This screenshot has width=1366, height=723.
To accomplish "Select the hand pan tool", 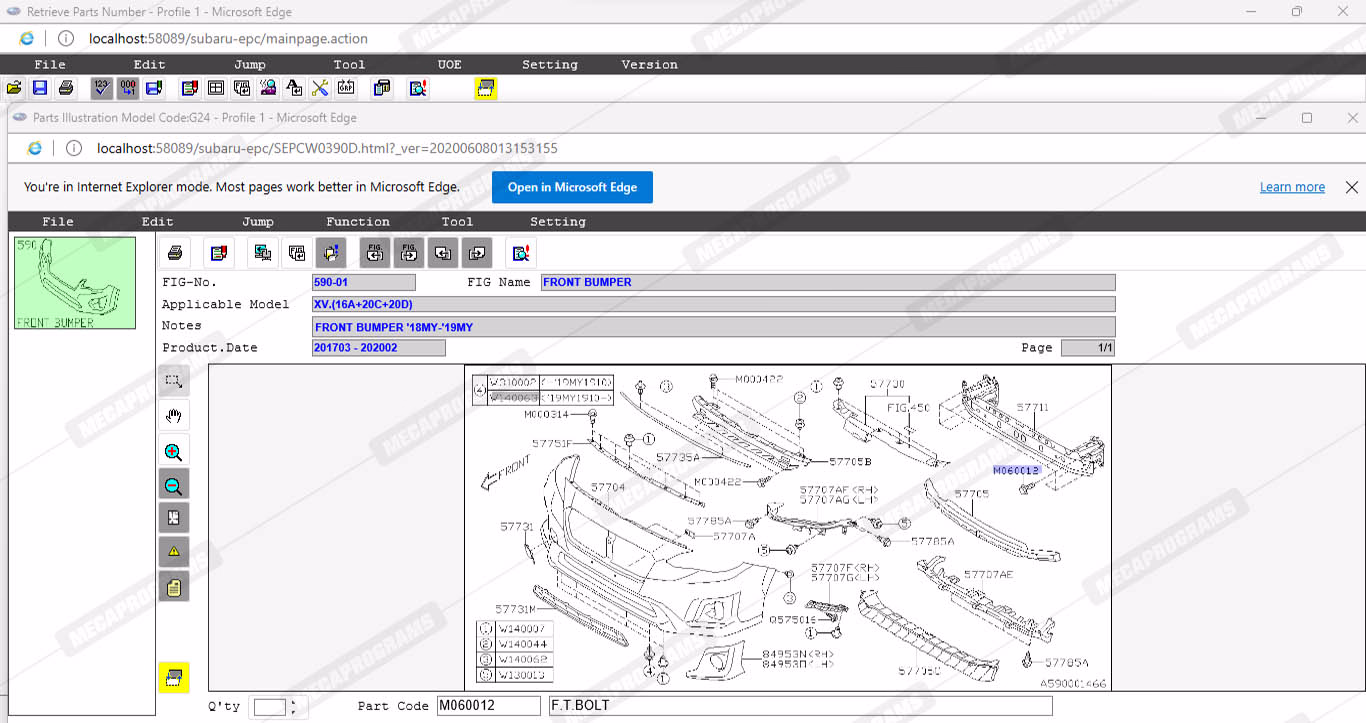I will [x=174, y=416].
